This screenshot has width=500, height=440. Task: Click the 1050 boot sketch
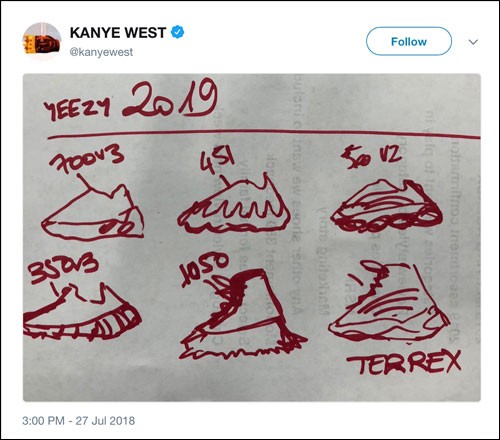(242, 315)
